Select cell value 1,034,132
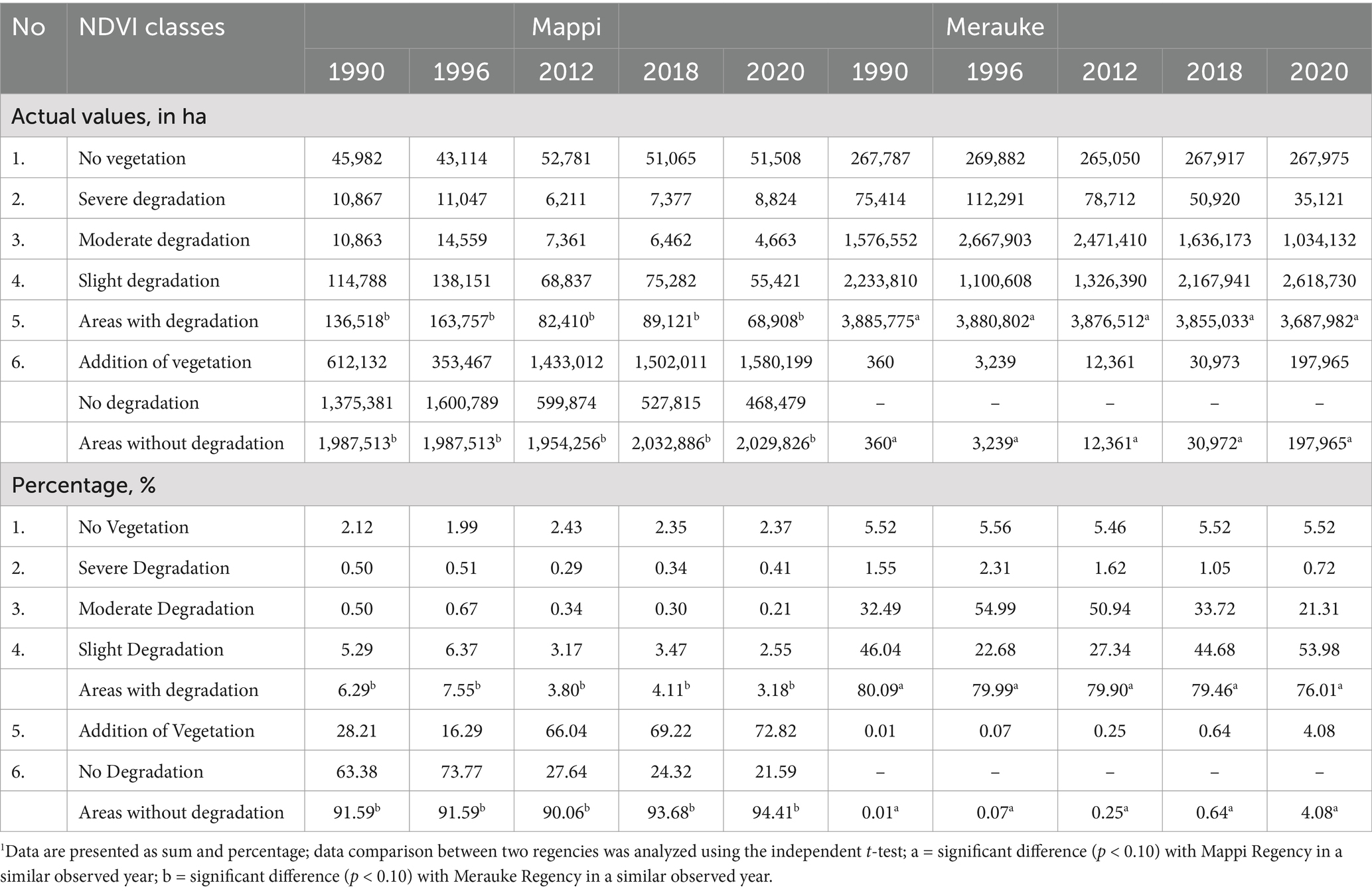This screenshot has height=891, width=1372. point(1319,240)
